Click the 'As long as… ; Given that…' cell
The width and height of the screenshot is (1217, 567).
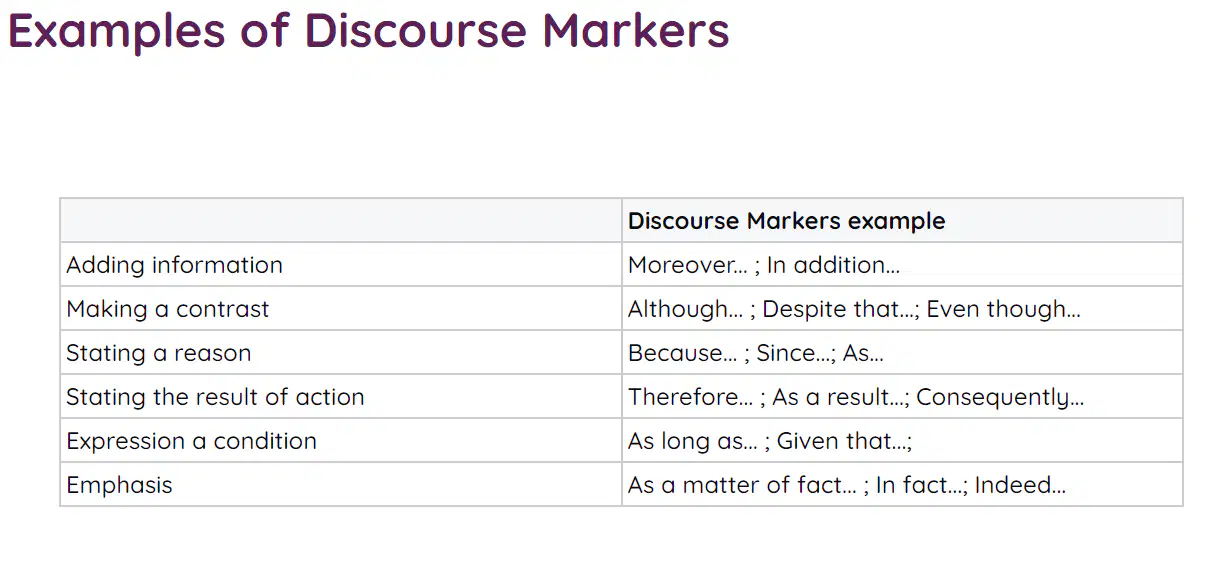[902, 440]
